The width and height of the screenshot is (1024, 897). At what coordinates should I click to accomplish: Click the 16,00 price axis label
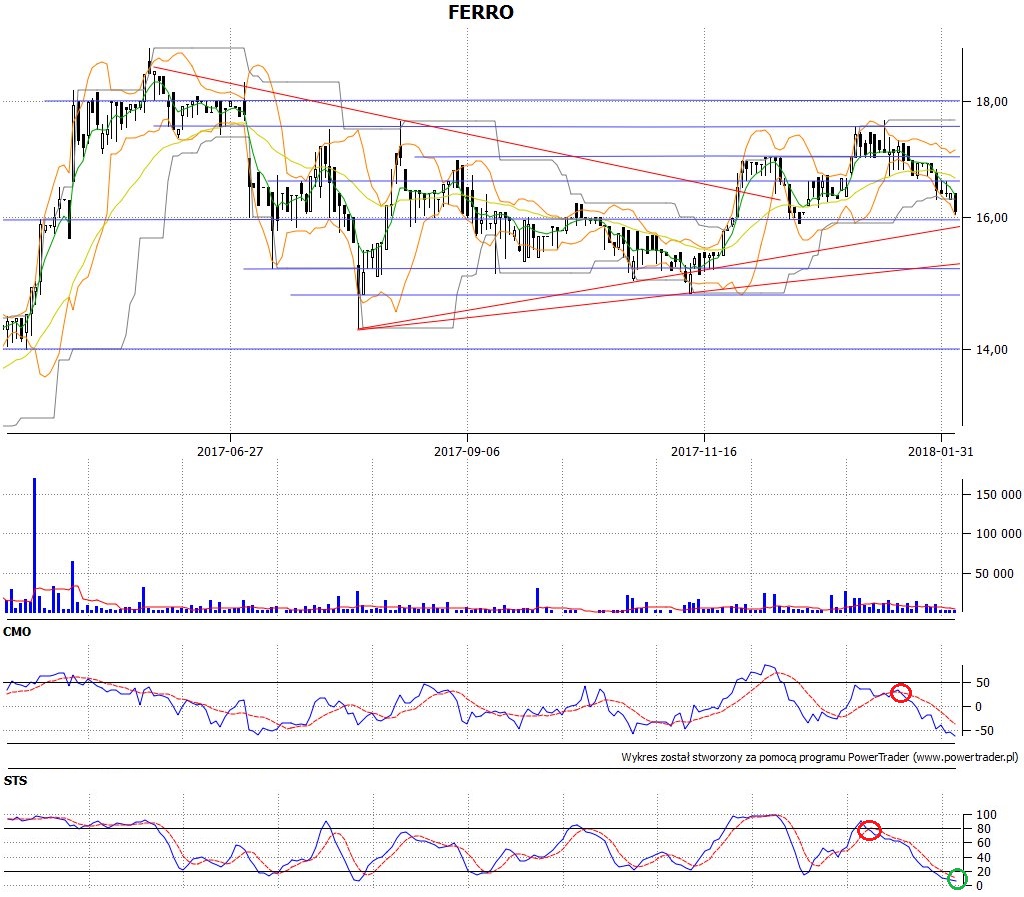(991, 218)
